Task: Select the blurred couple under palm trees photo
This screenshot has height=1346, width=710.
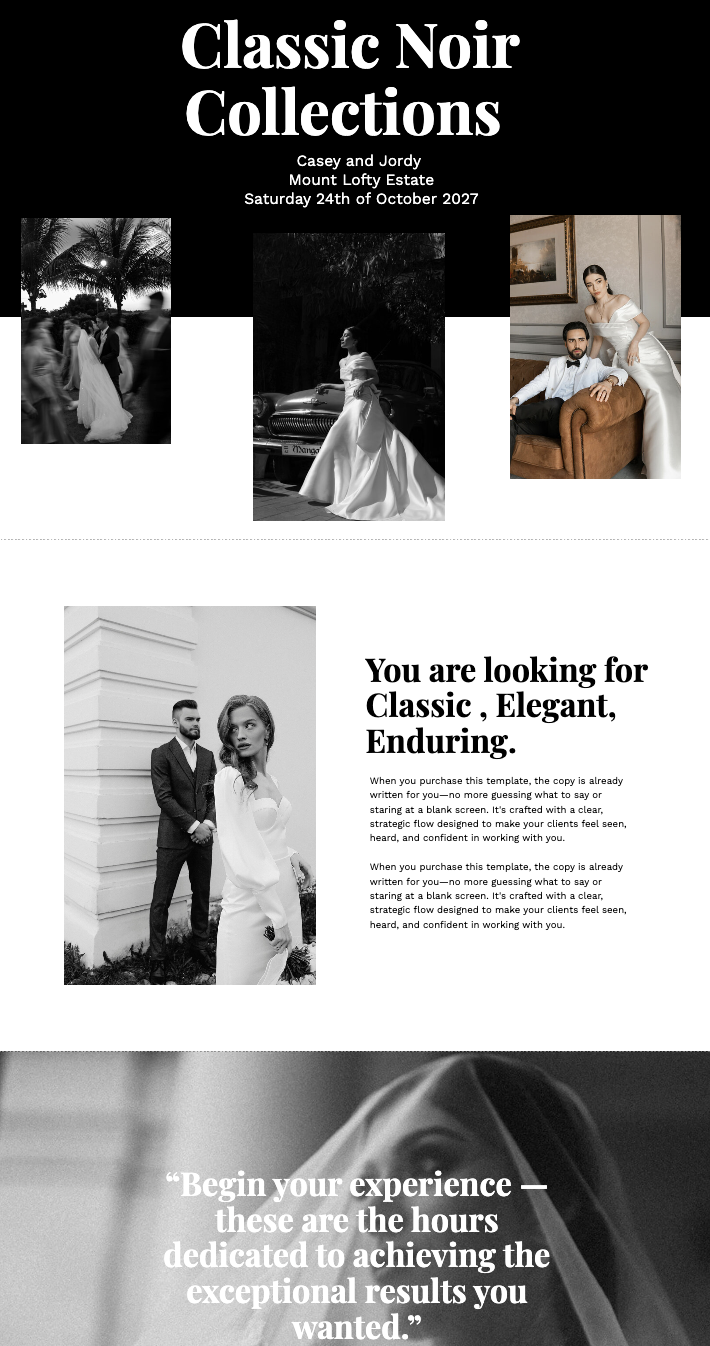Action: coord(96,331)
